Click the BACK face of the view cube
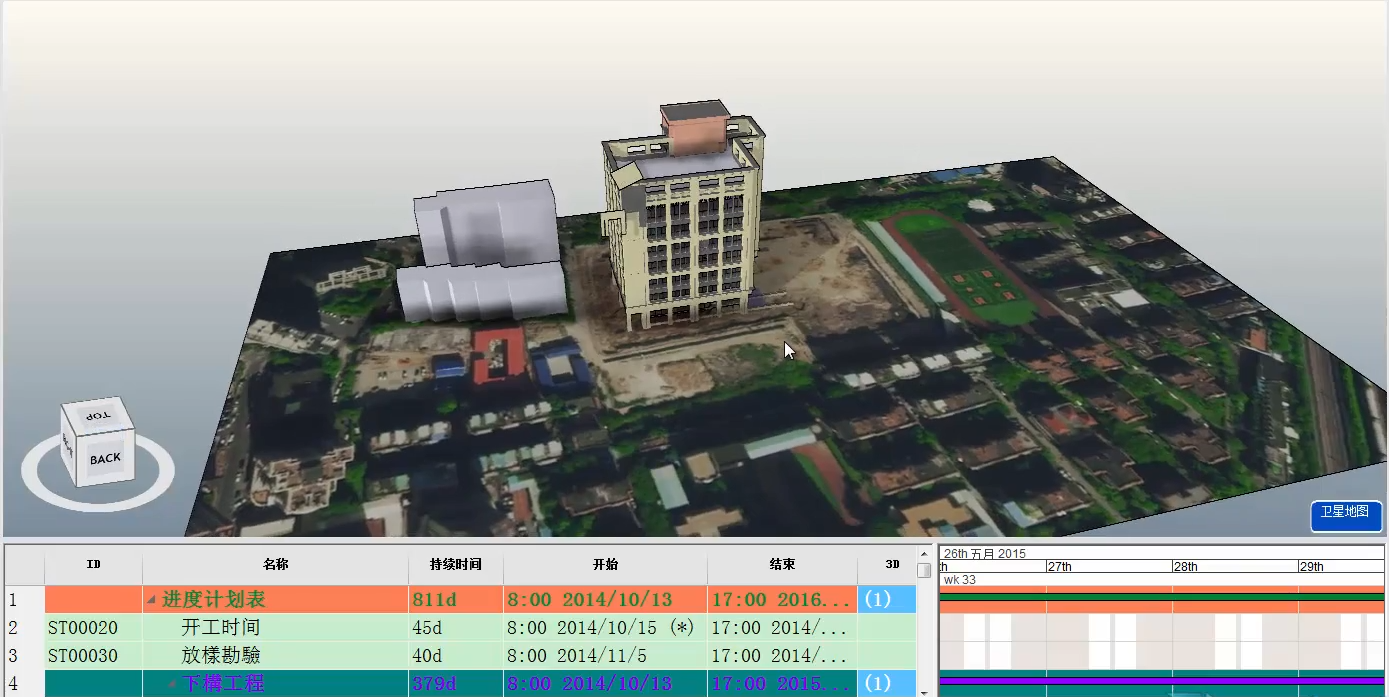Viewport: 1389px width, 697px height. click(104, 458)
